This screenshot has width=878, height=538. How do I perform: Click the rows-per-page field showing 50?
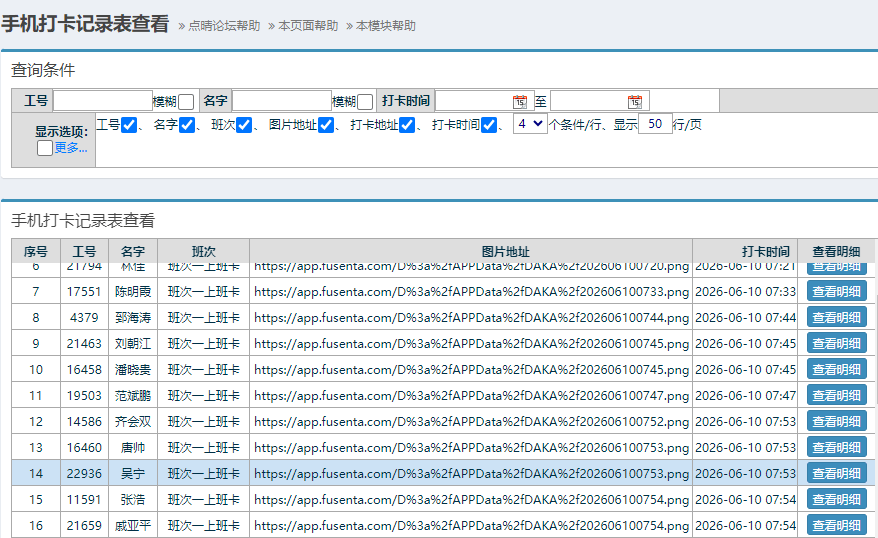[655, 124]
